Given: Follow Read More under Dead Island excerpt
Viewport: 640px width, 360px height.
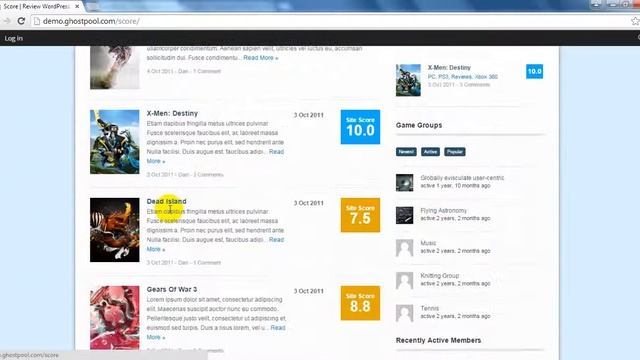Looking at the screenshot, I should tap(276, 240).
